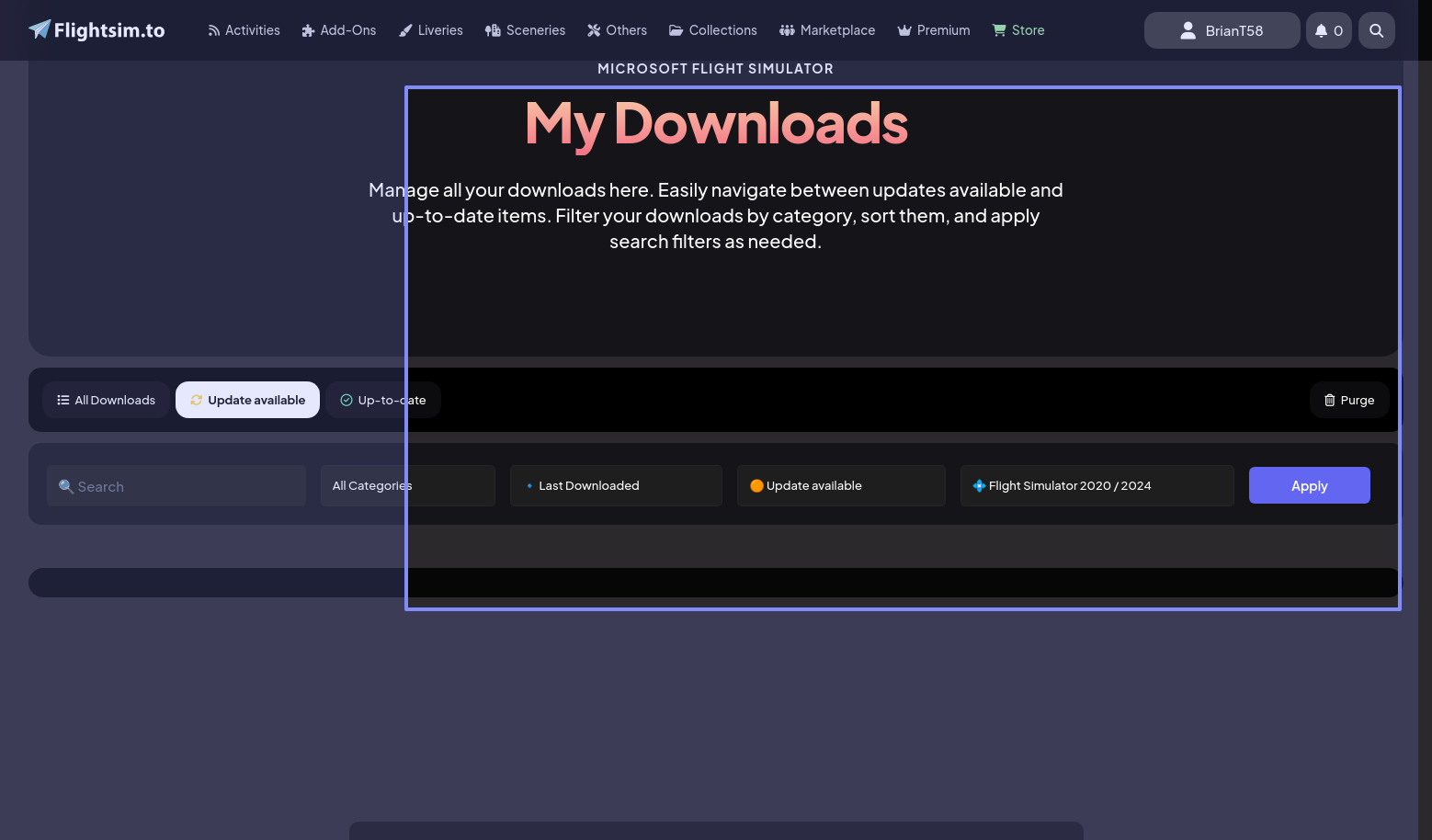This screenshot has width=1432, height=840.
Task: Open the search magnifier icon in header
Action: [1376, 30]
